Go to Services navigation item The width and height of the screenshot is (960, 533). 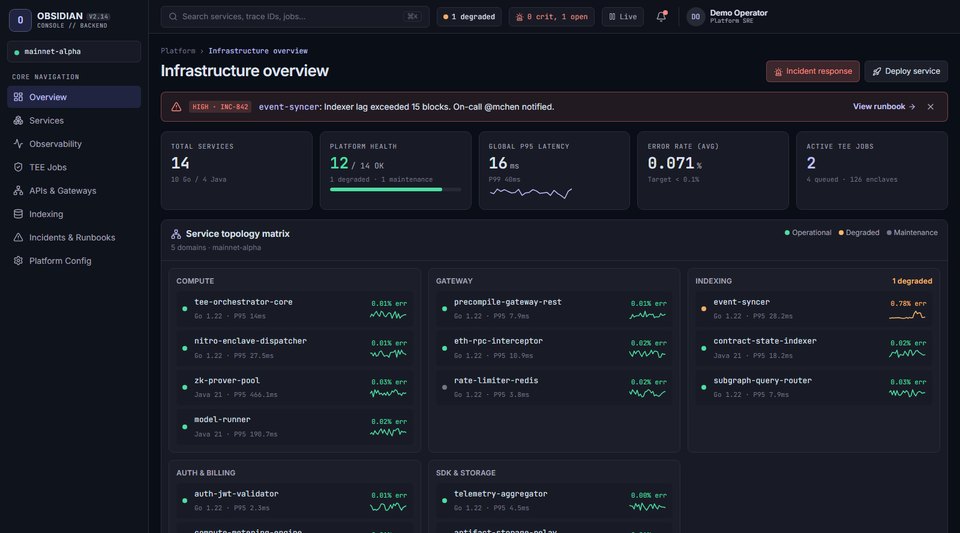click(74, 121)
